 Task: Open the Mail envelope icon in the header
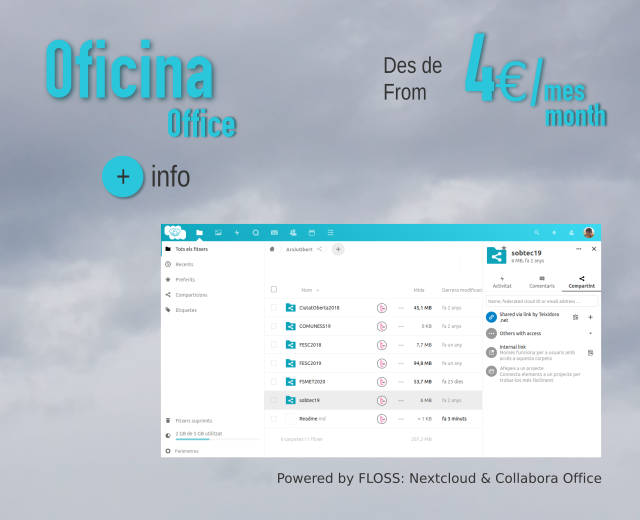coord(274,233)
